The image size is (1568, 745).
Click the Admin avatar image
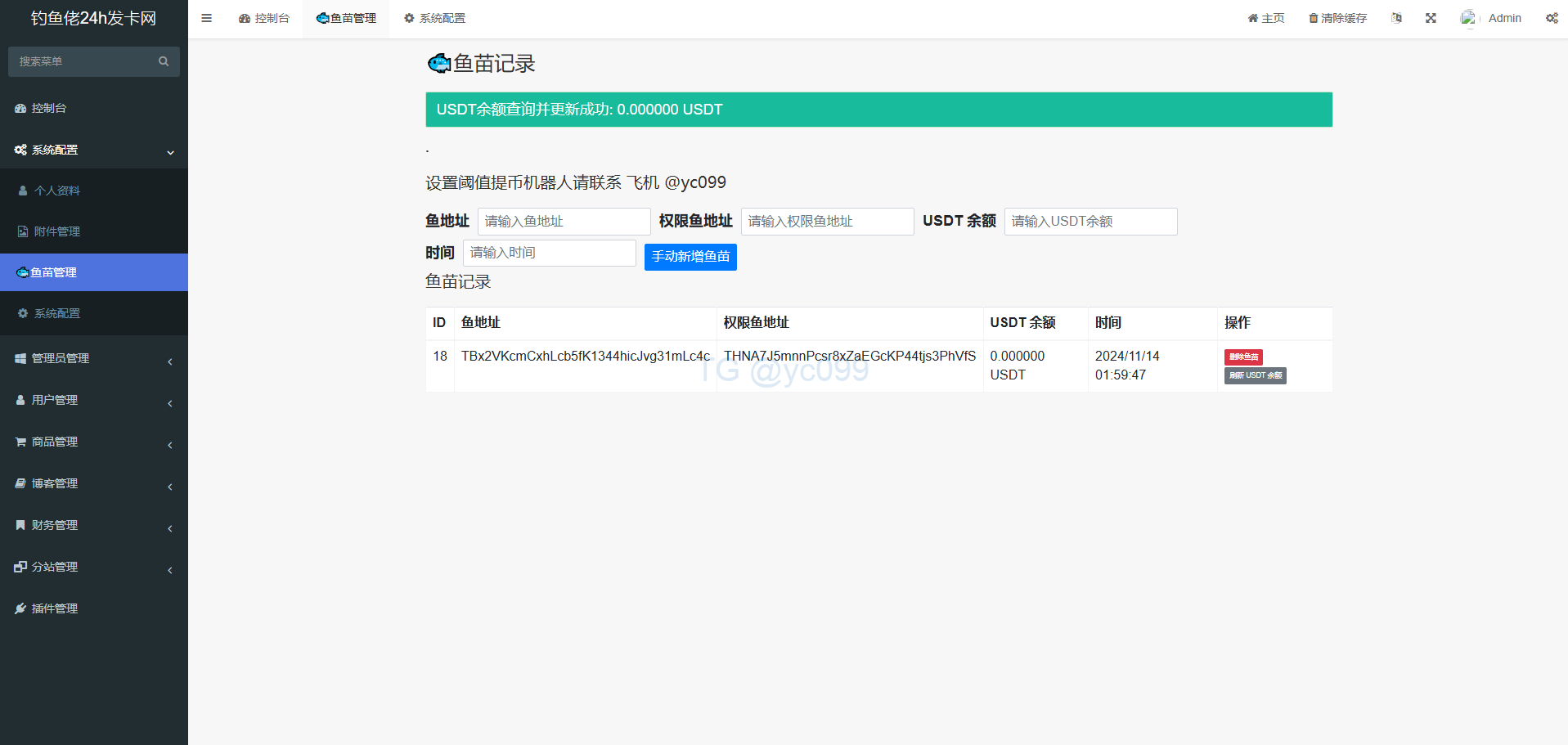pyautogui.click(x=1469, y=18)
